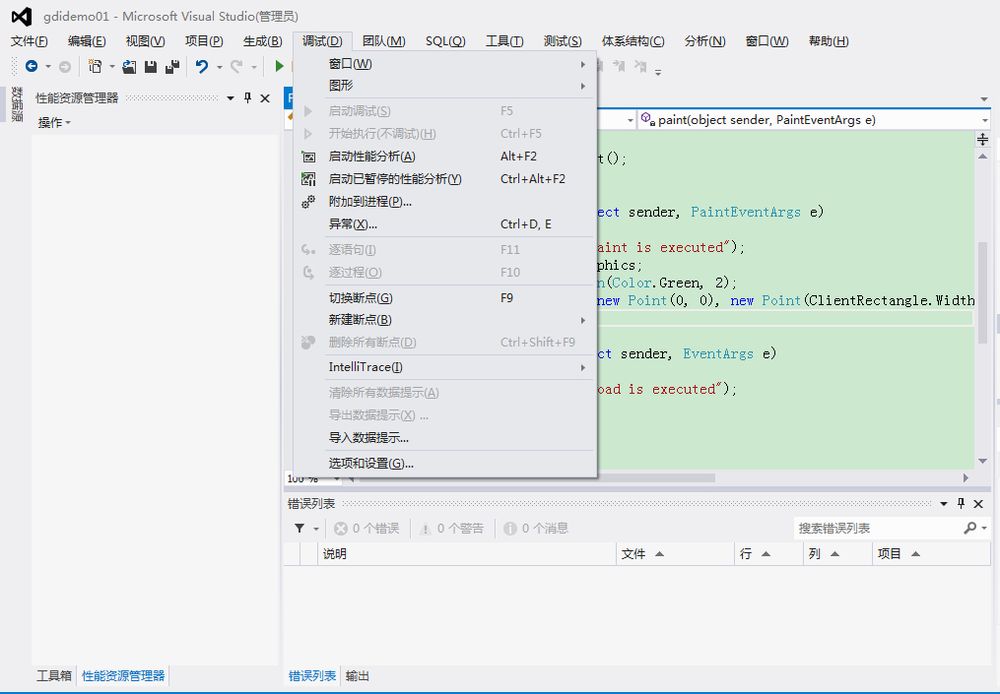The image size is (1000, 694).
Task: Select 异常(X)... menu entry
Action: 445,225
